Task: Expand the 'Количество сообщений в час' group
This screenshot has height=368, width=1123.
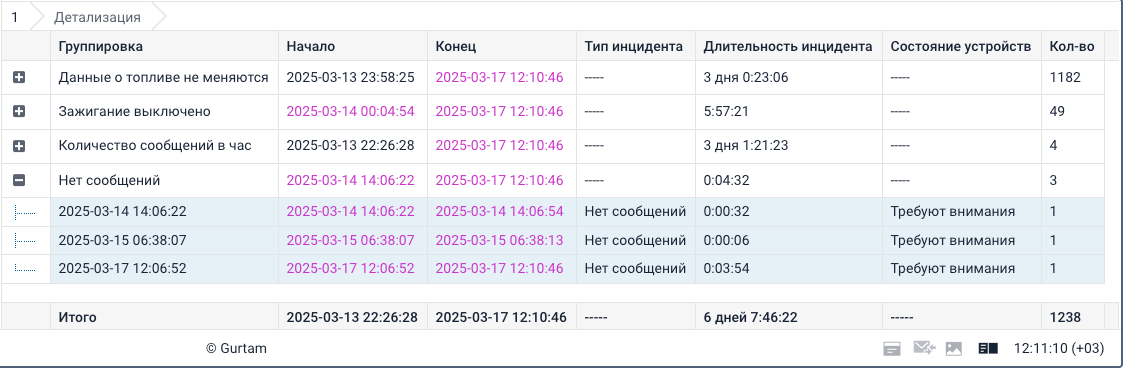Action: pos(19,146)
